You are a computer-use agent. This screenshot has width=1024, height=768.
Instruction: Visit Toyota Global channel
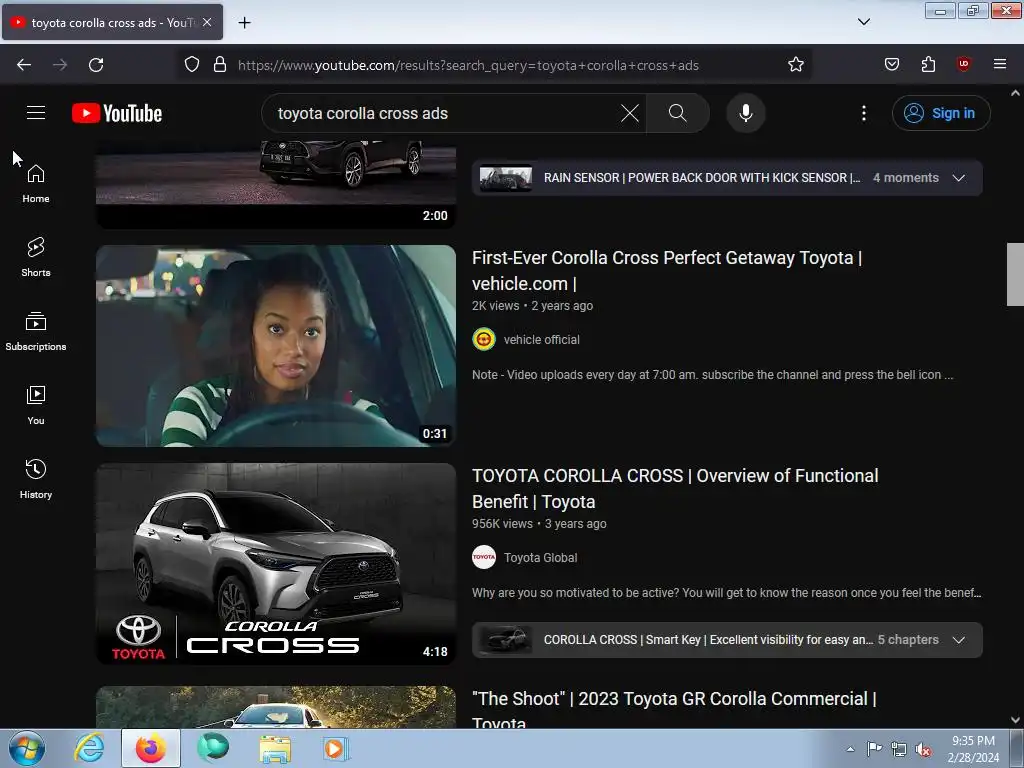pyautogui.click(x=540, y=558)
